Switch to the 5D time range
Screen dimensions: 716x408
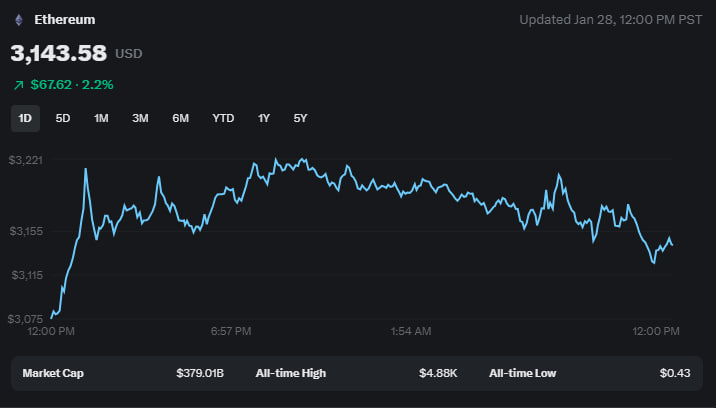tap(63, 119)
